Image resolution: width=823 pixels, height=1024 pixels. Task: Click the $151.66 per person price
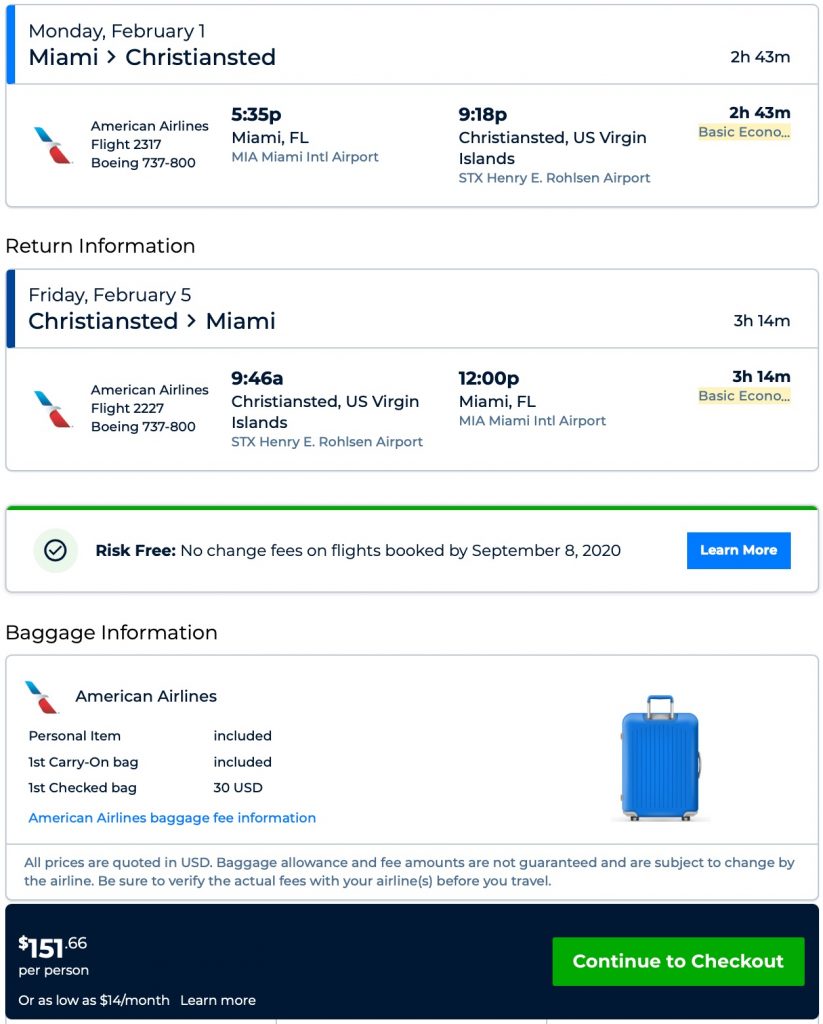(x=53, y=946)
